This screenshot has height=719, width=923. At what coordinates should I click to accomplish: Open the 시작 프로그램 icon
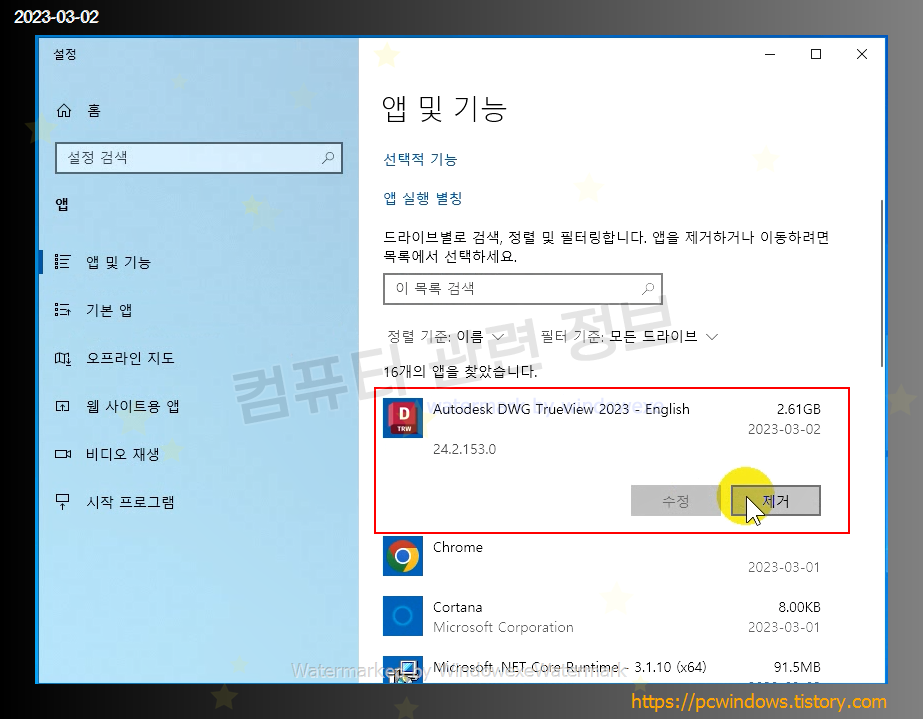click(62, 502)
